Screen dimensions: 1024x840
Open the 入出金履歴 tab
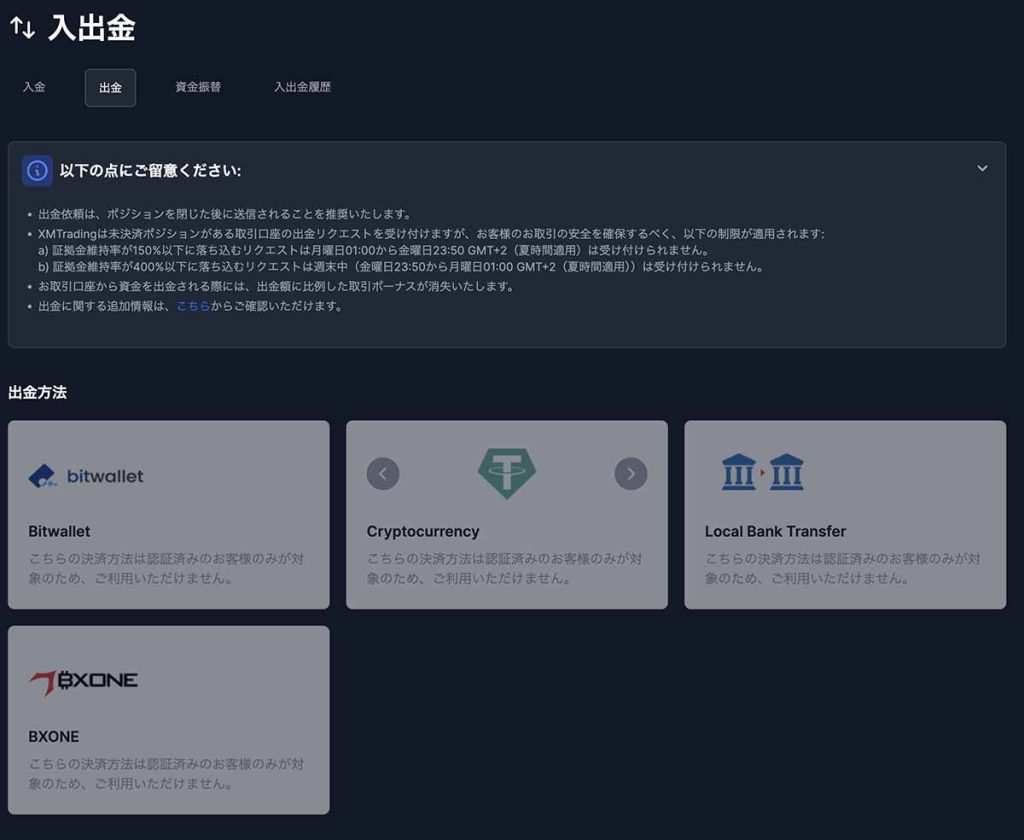coord(304,87)
